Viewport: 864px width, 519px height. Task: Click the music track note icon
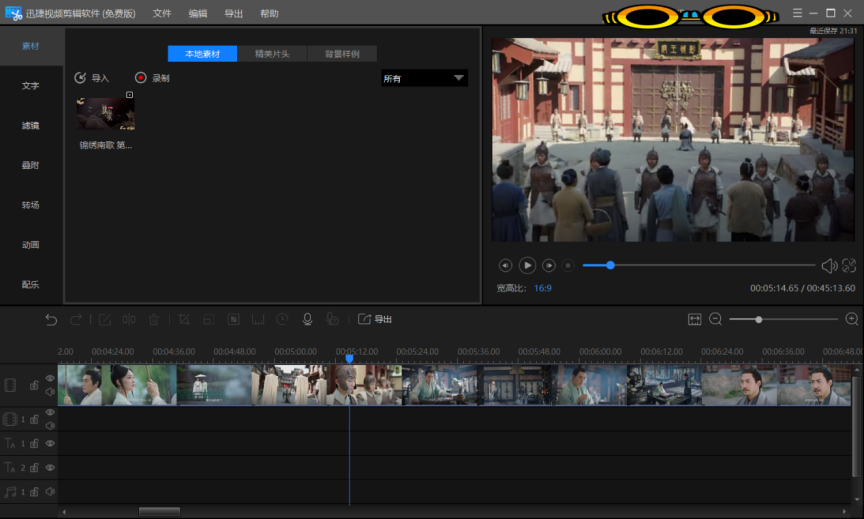(x=10, y=491)
